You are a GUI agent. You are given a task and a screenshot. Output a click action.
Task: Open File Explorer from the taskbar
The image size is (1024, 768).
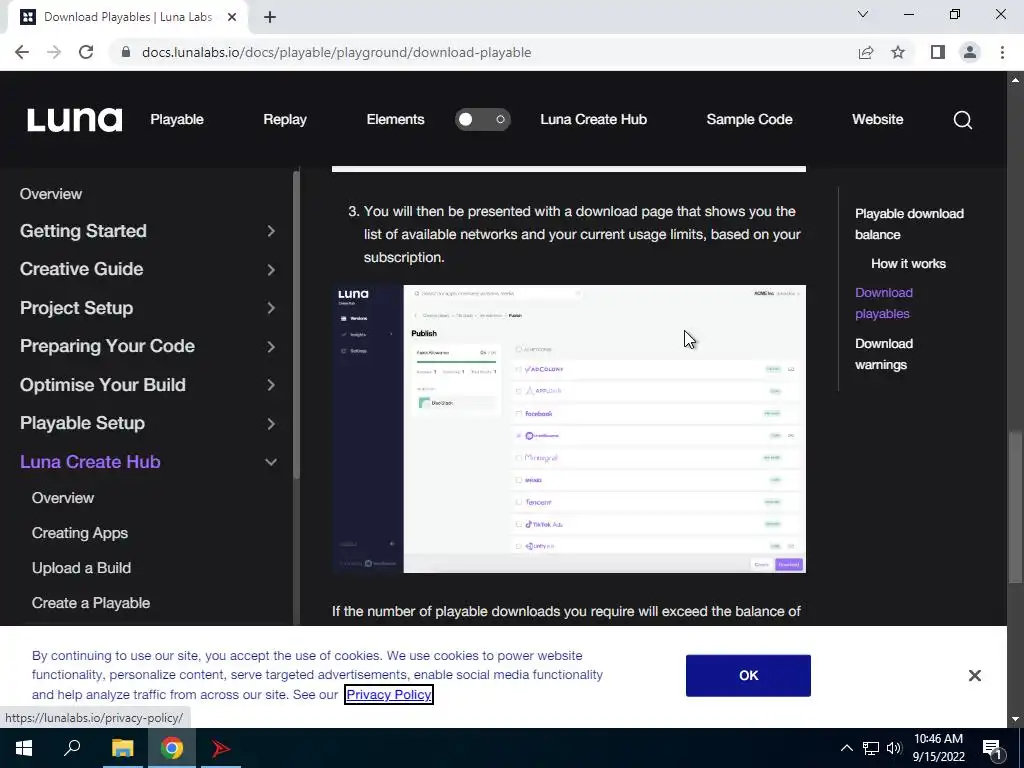tap(122, 748)
